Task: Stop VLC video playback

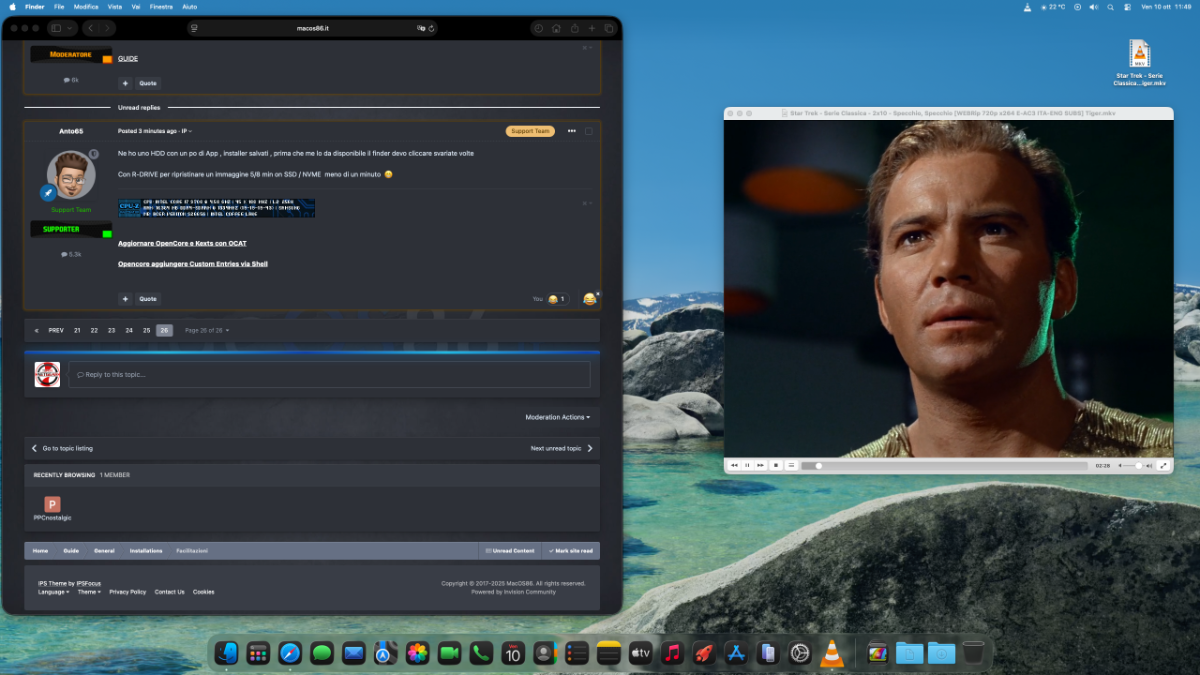Action: [775, 465]
